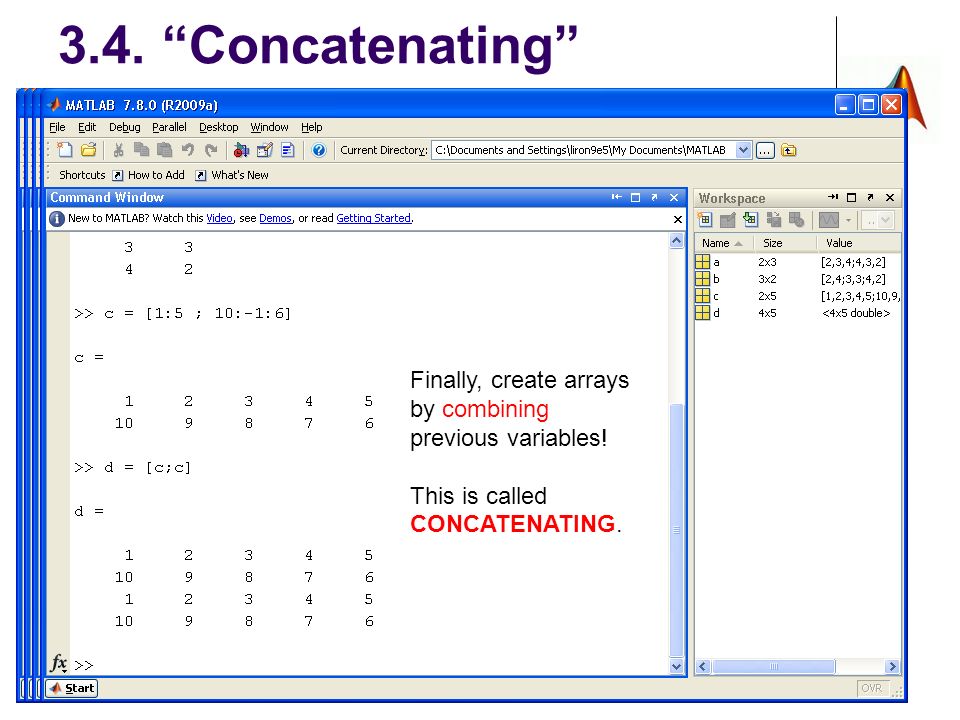
Task: Click the Workspace plot icon
Action: (828, 220)
